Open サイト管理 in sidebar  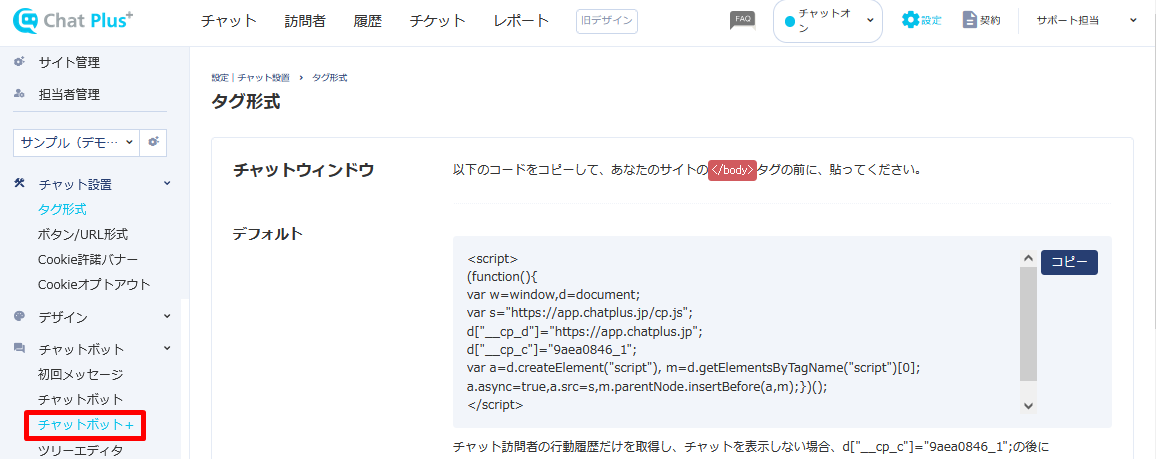pos(69,63)
